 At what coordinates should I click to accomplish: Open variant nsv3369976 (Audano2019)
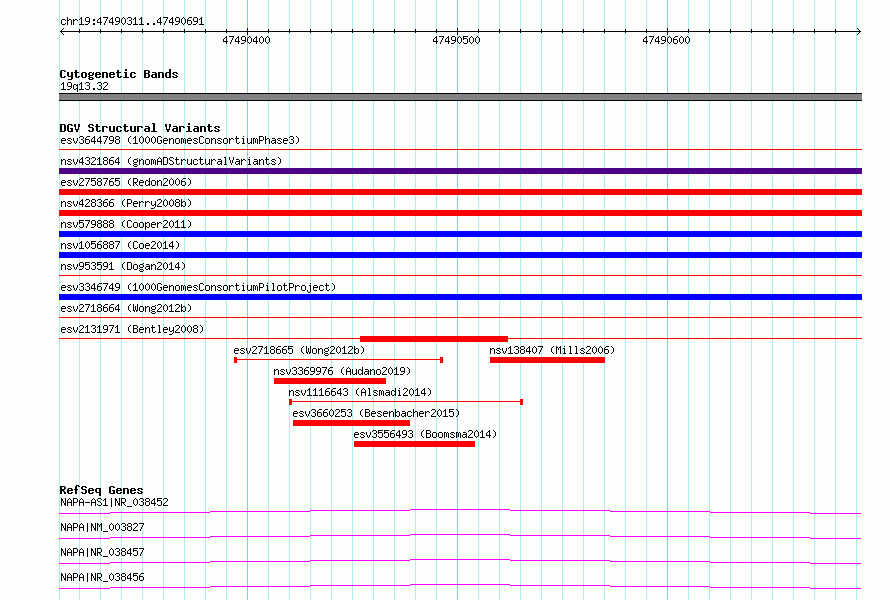pos(342,371)
